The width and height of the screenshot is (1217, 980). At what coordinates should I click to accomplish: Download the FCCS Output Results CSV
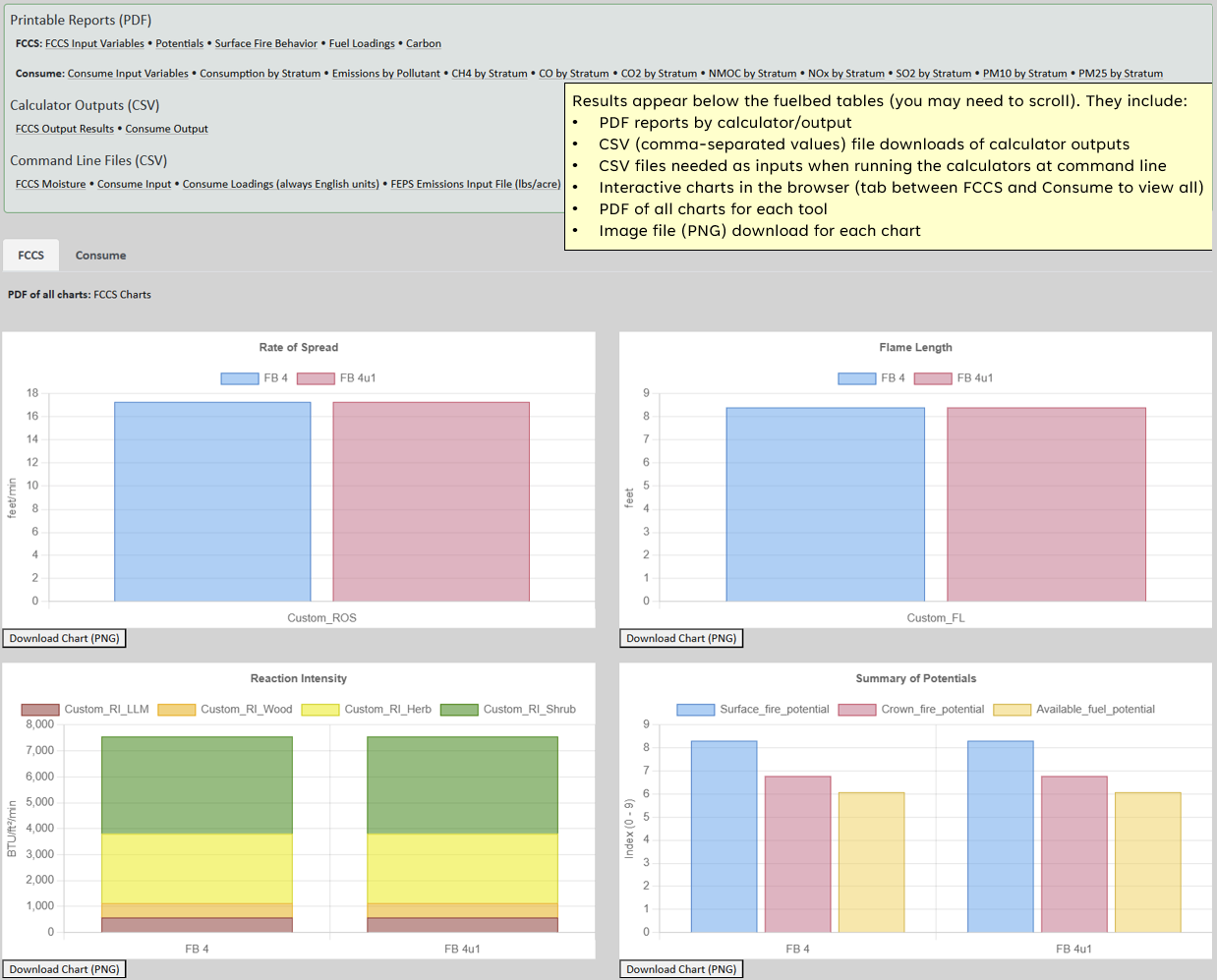(64, 129)
